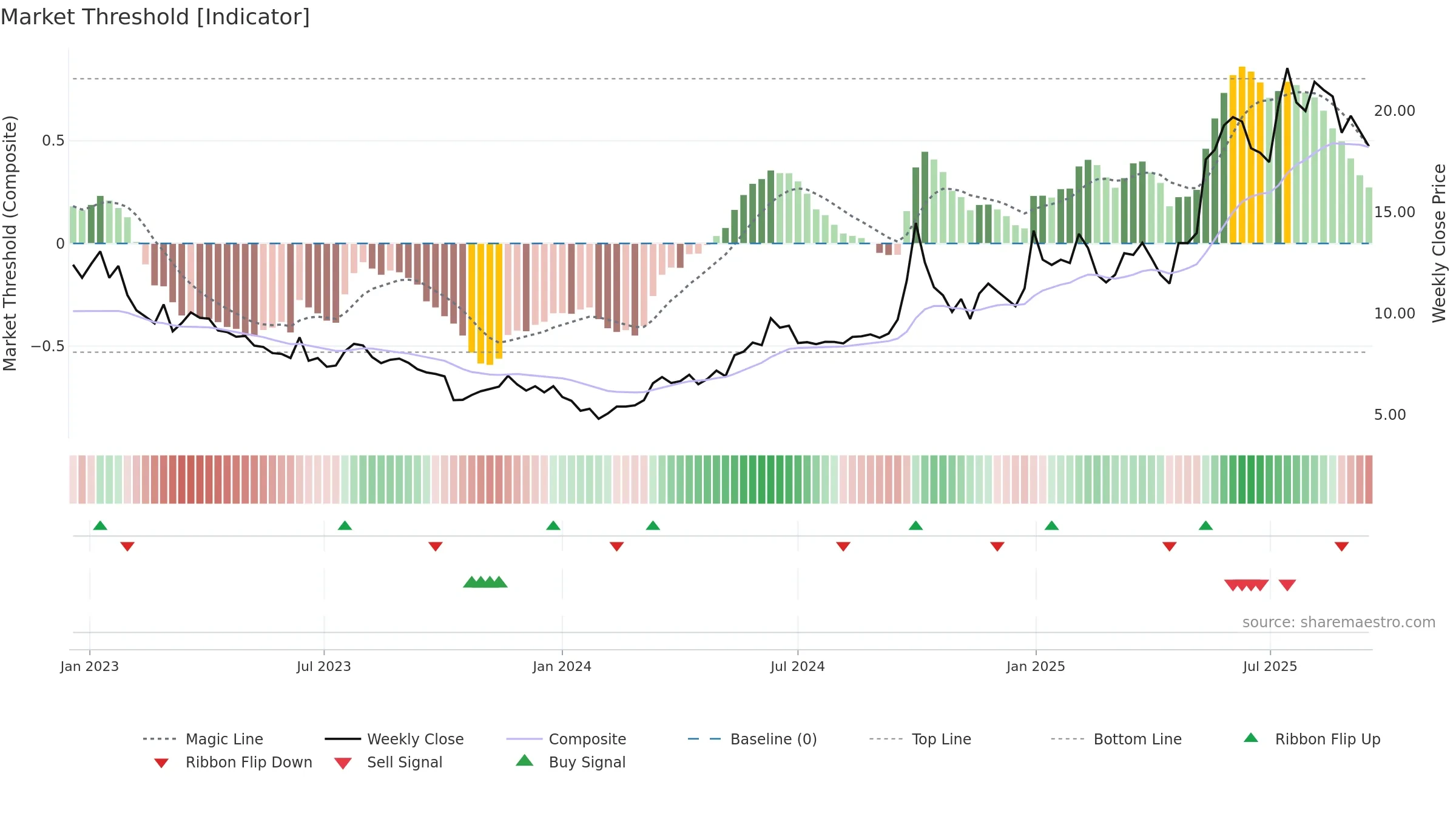Click the Jul 2025 x-axis label
Viewport: 1456px width, 819px height.
tap(1270, 667)
